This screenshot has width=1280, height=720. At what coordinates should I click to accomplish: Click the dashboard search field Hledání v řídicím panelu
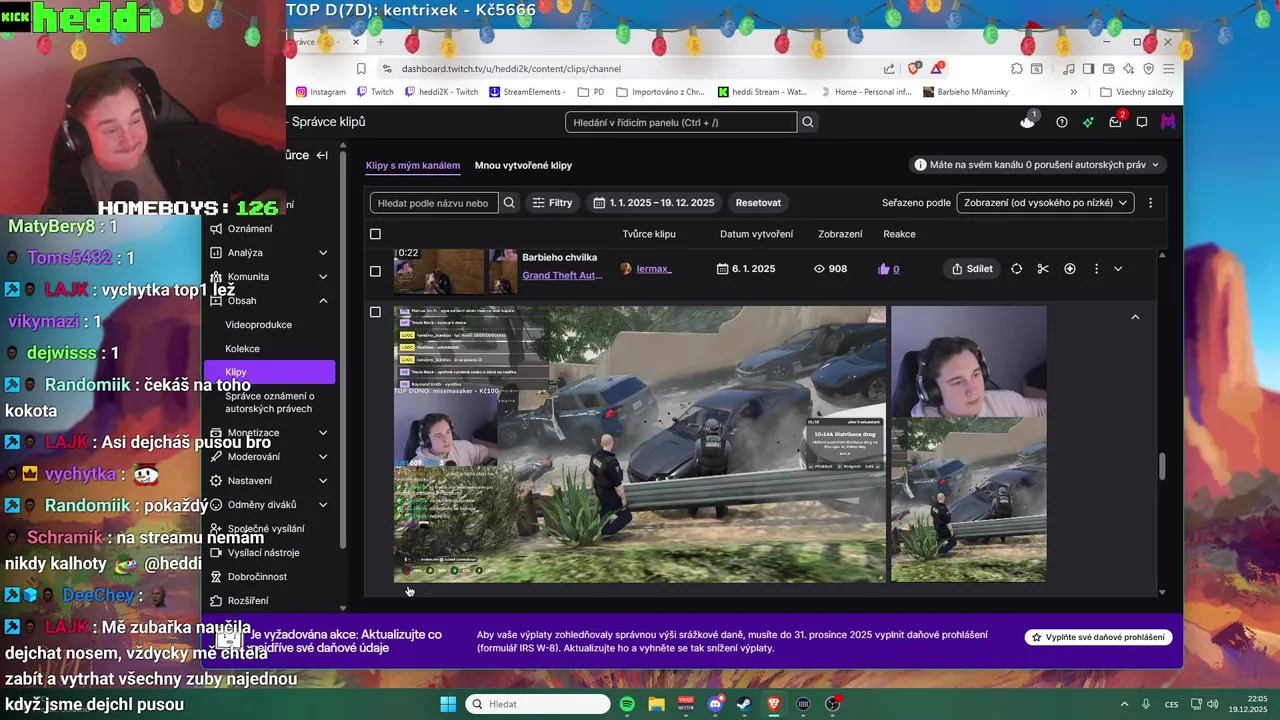[x=681, y=122]
